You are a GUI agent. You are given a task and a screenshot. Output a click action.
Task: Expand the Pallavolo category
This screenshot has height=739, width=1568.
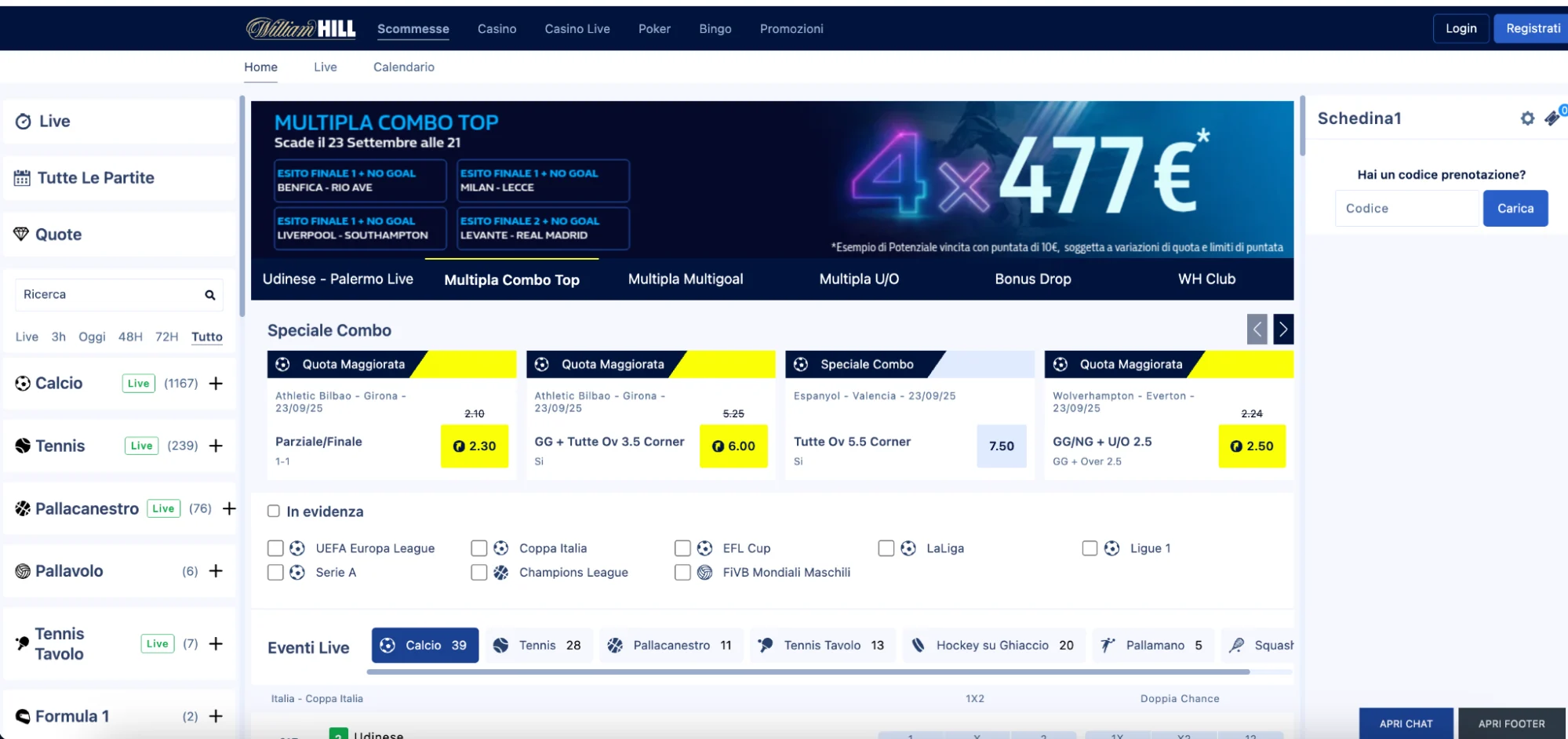click(x=216, y=571)
